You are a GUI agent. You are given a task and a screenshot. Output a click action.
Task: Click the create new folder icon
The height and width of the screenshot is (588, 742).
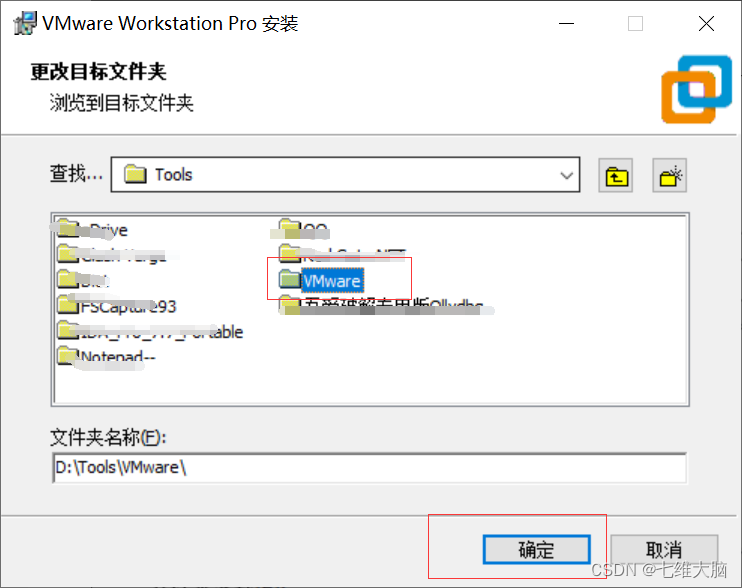point(670,176)
